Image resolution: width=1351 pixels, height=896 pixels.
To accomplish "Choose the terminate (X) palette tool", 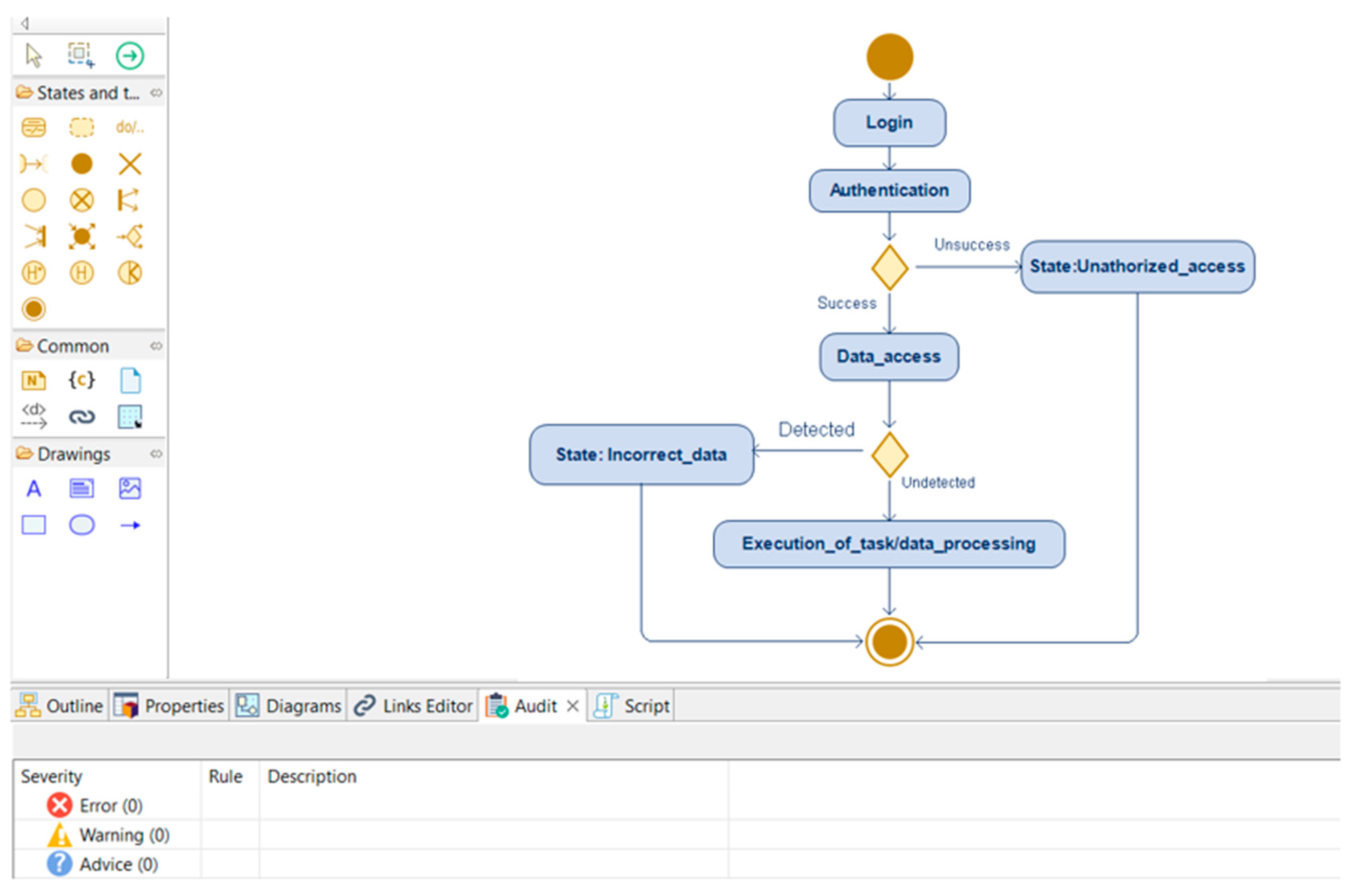I will point(130,164).
